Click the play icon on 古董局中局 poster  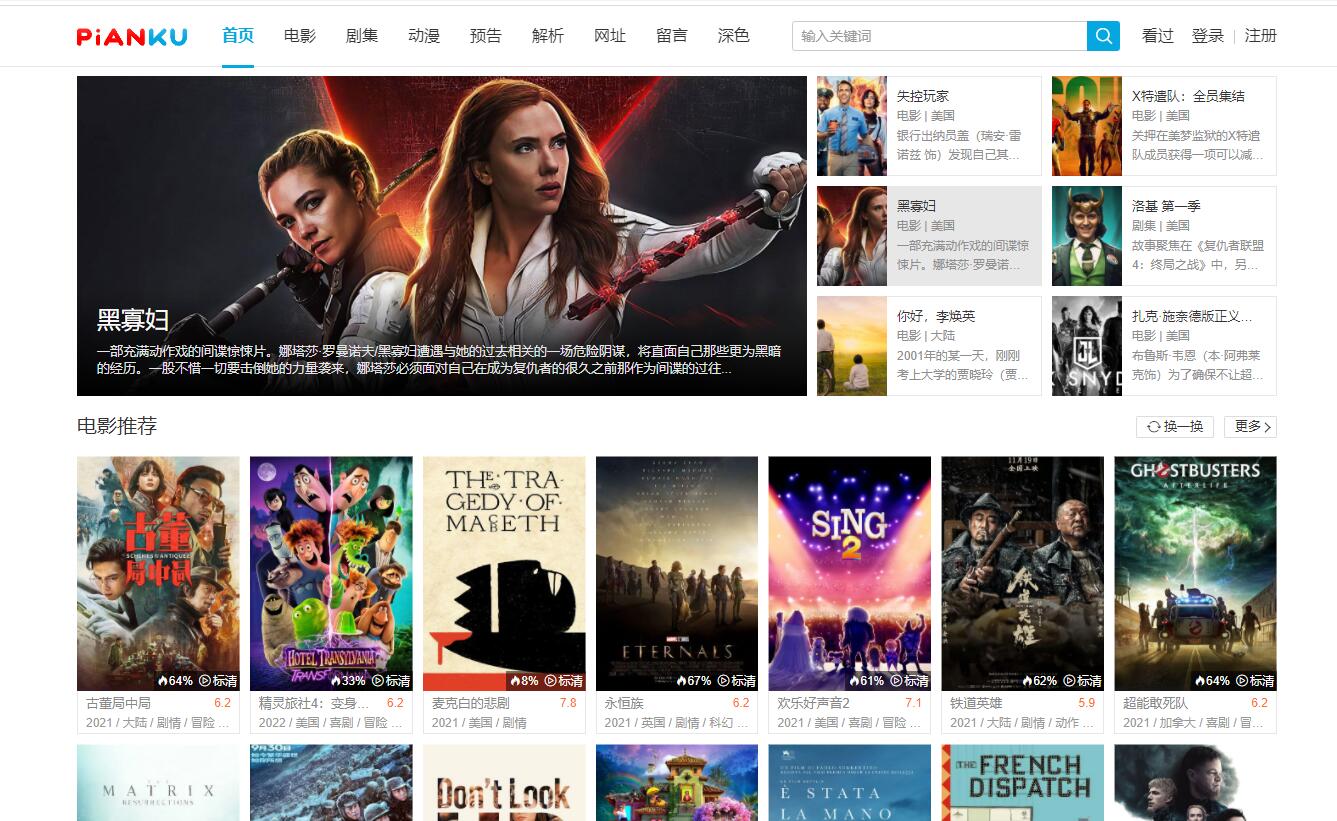tap(205, 680)
